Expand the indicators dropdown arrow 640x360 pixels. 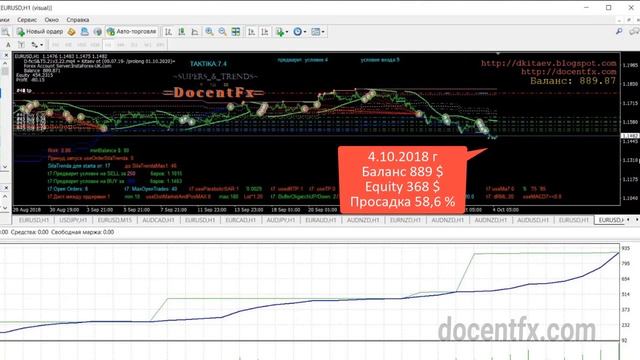click(287, 32)
